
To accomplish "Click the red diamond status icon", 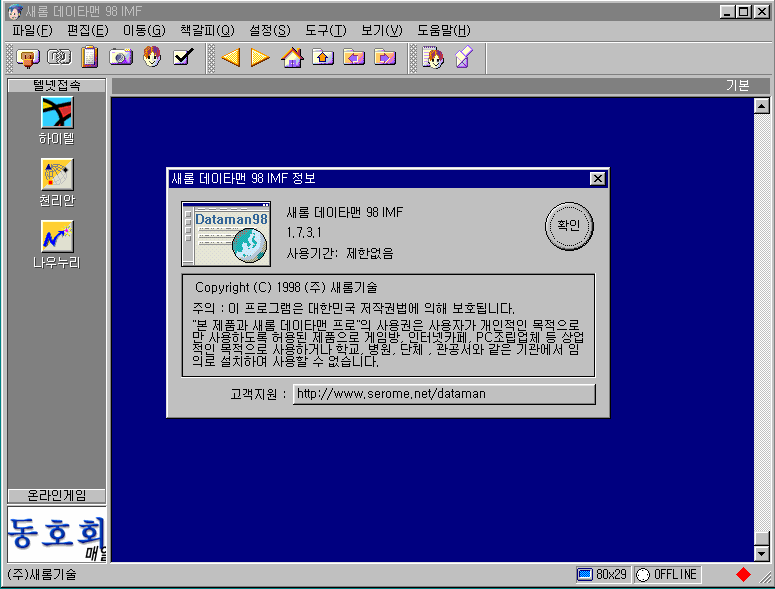I will (x=743, y=575).
